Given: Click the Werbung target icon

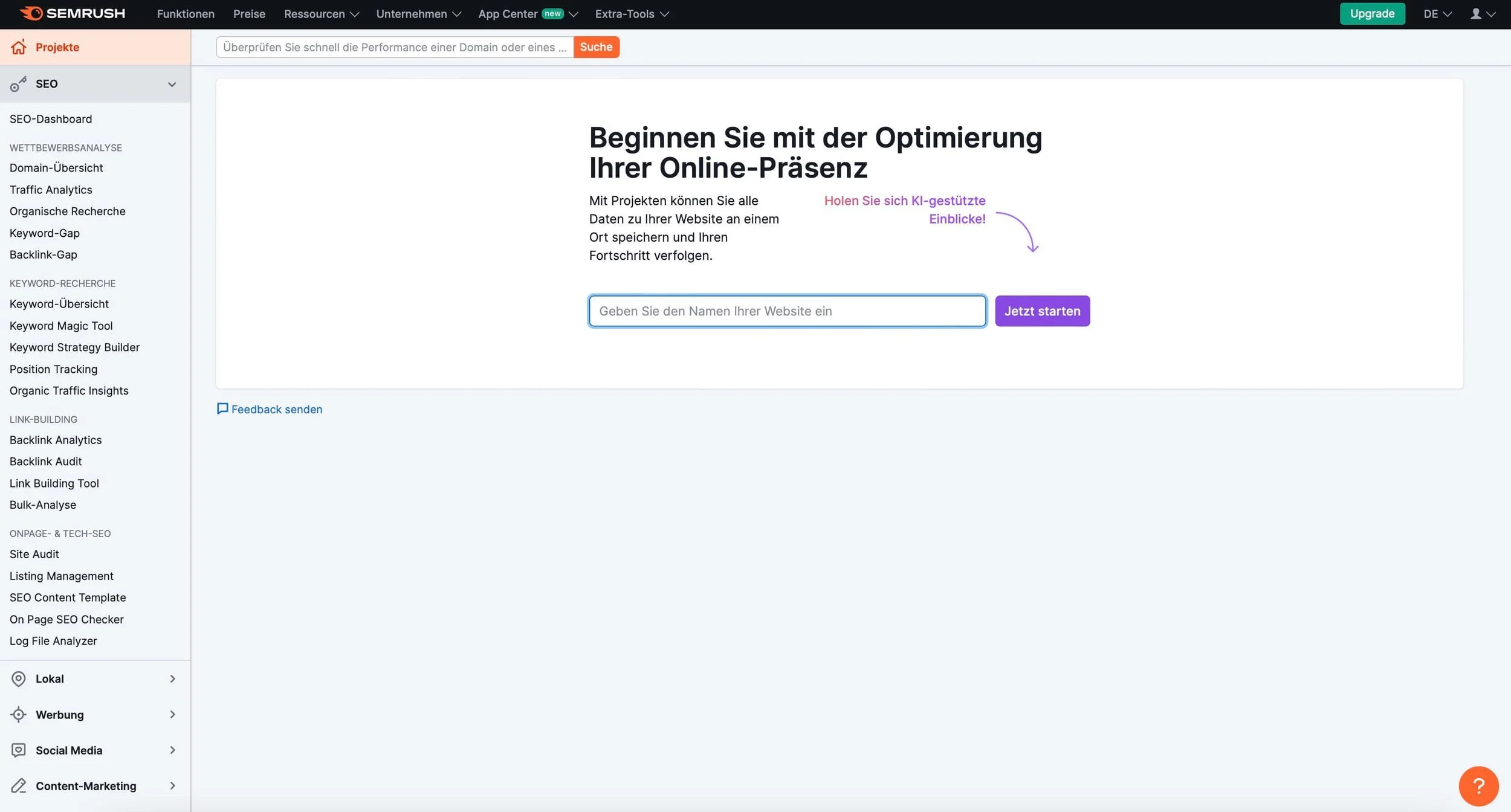Looking at the screenshot, I should 19,715.
